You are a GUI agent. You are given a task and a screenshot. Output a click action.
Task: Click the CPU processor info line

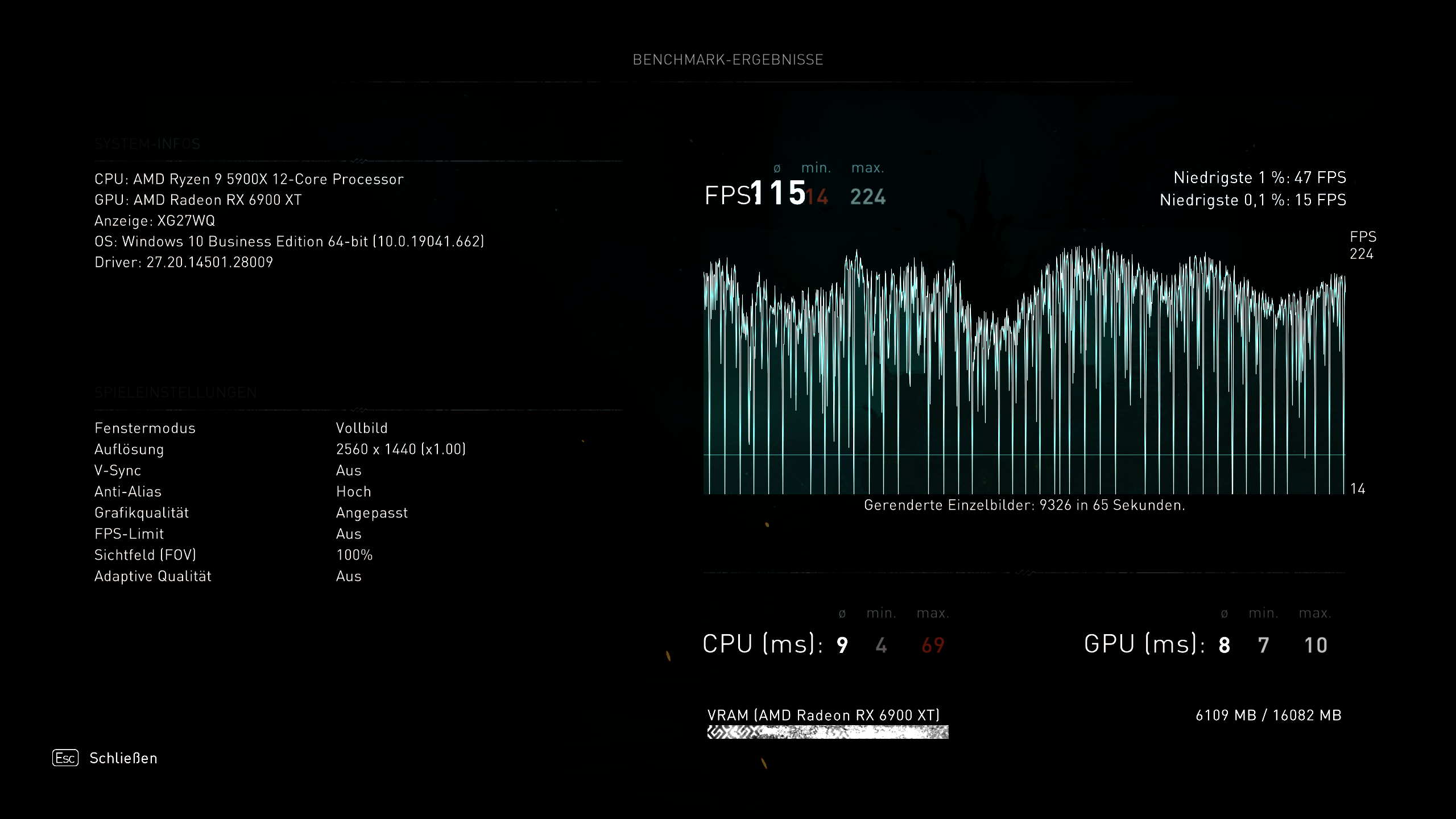click(249, 179)
